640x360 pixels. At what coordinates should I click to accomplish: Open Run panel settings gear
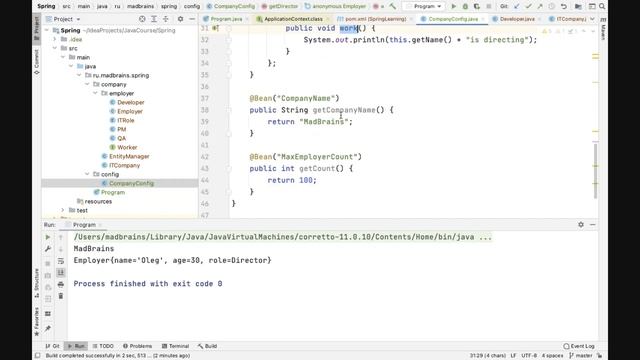coord(581,224)
